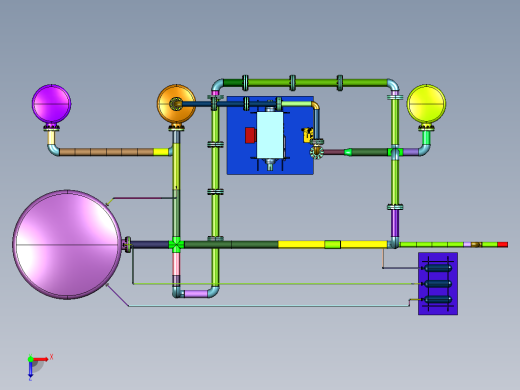Select the purple vertical segment on right riser
Viewport: 520px width, 390px height.
coord(395,223)
